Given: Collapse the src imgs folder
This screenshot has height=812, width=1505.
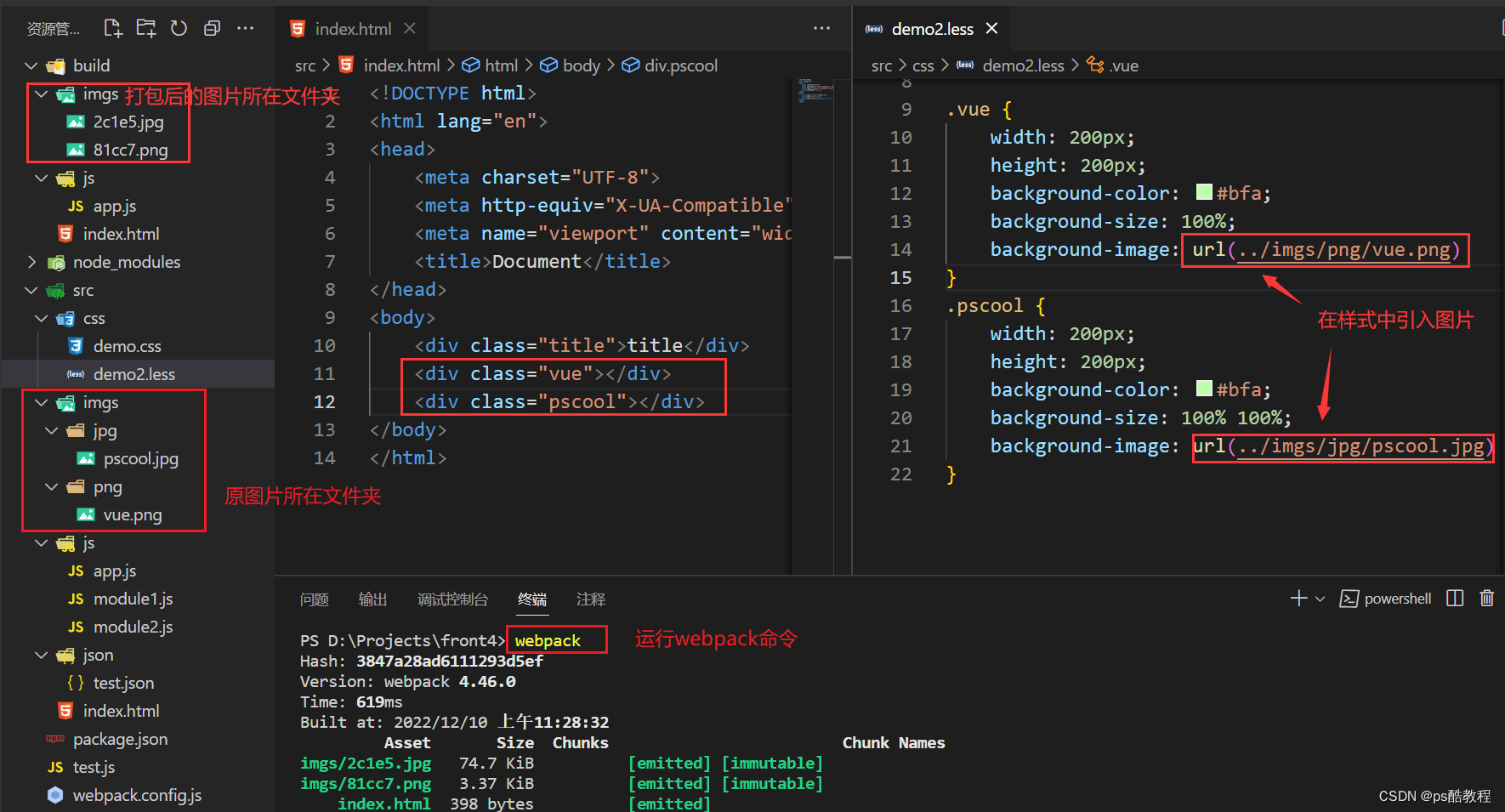Looking at the screenshot, I should click(x=42, y=402).
